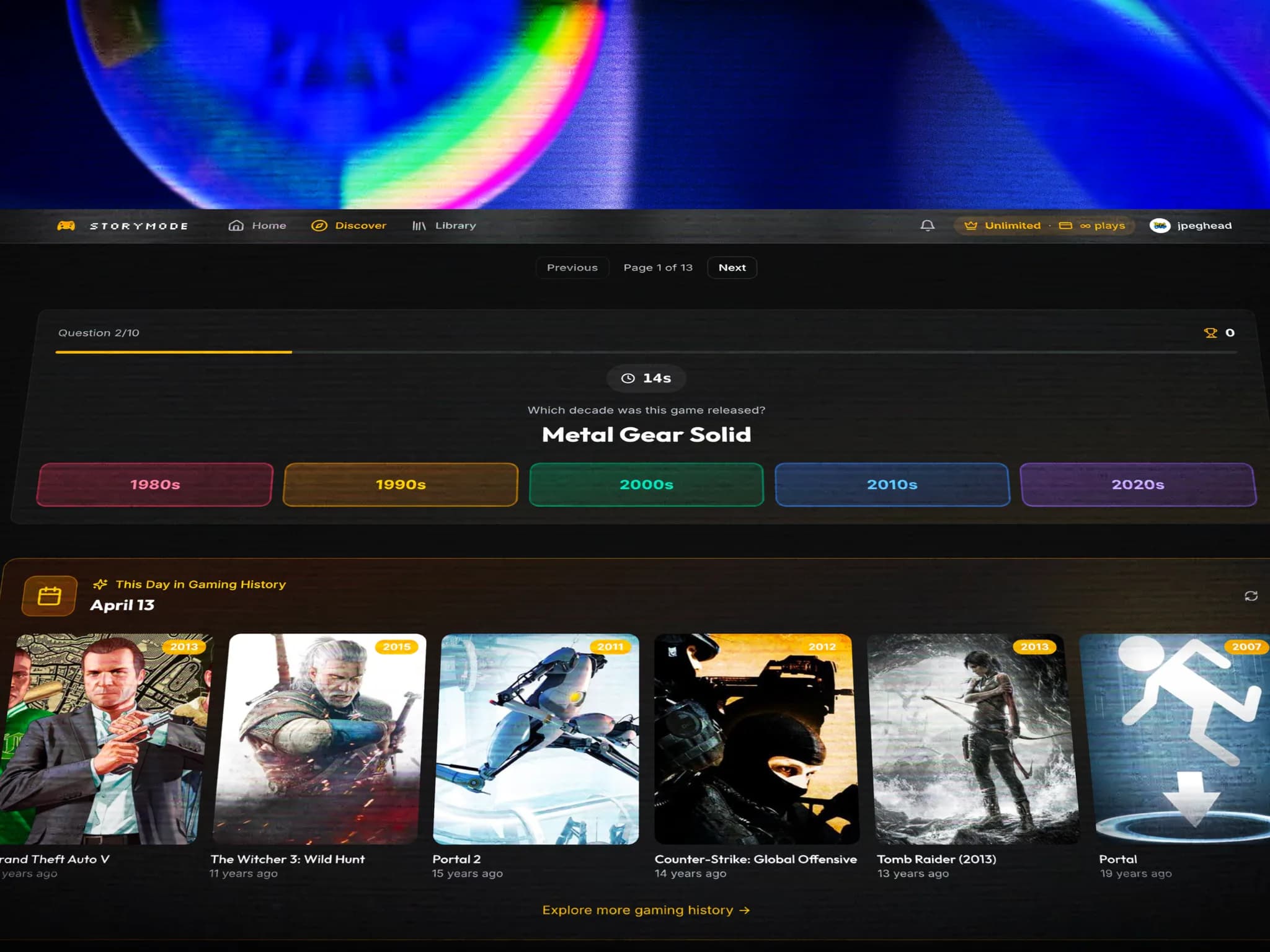The width and height of the screenshot is (1270, 952).
Task: Open the Discover tab
Action: coord(349,226)
